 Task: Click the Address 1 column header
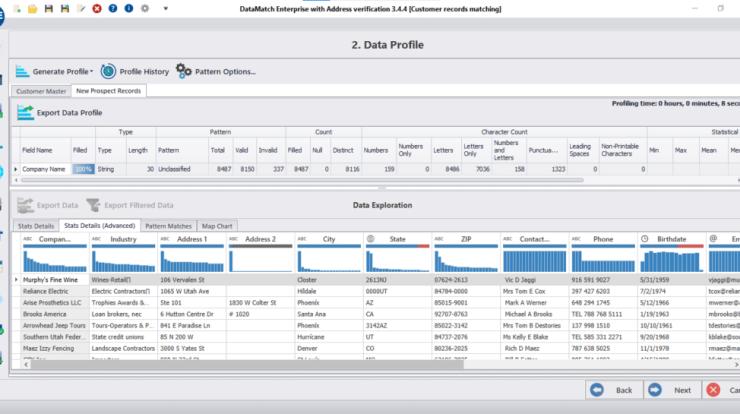pyautogui.click(x=192, y=239)
